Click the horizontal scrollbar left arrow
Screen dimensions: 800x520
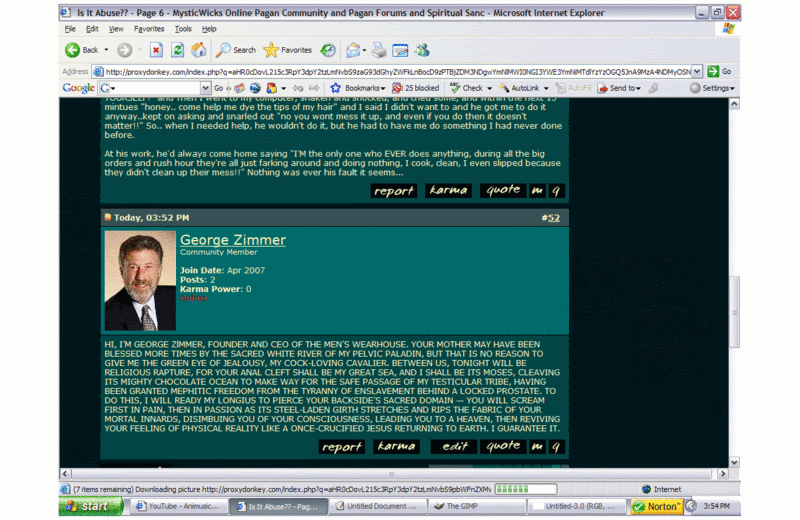(65, 474)
